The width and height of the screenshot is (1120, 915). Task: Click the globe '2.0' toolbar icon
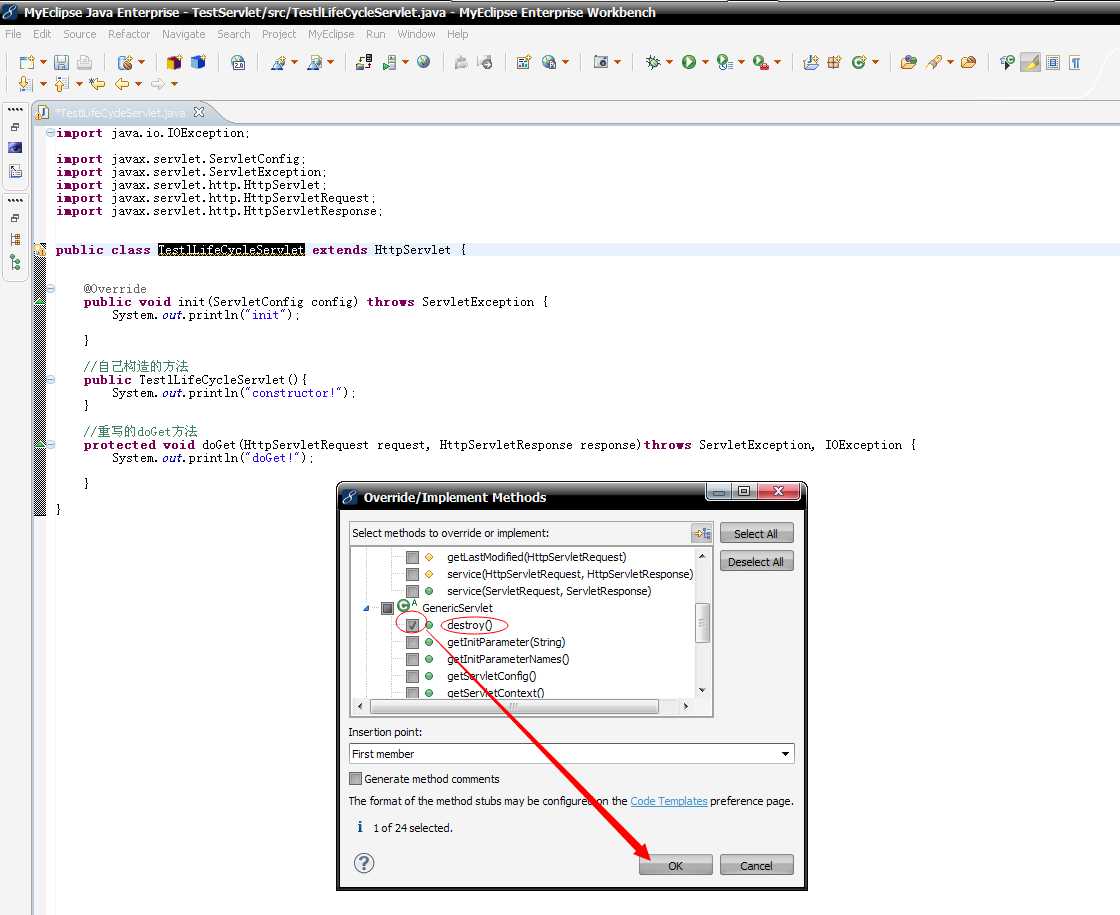point(238,63)
